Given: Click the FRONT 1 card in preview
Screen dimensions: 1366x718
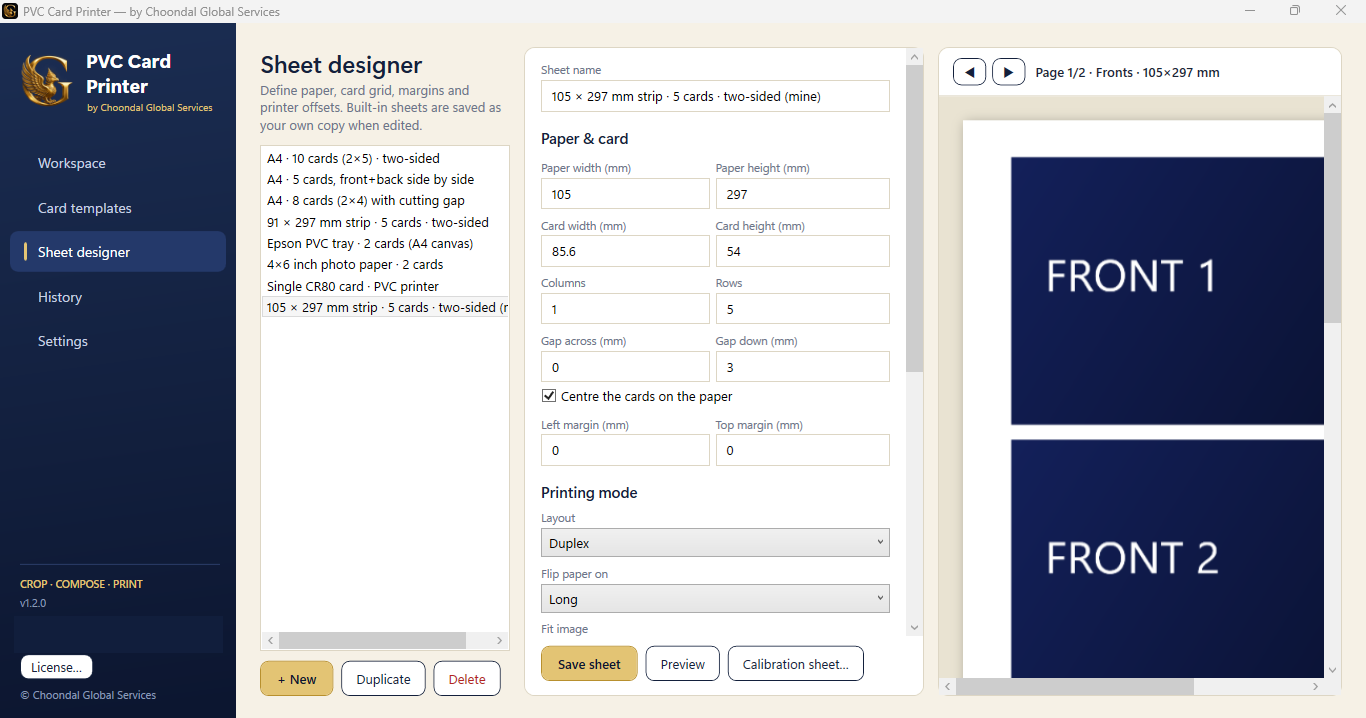Looking at the screenshot, I should click(1167, 291).
